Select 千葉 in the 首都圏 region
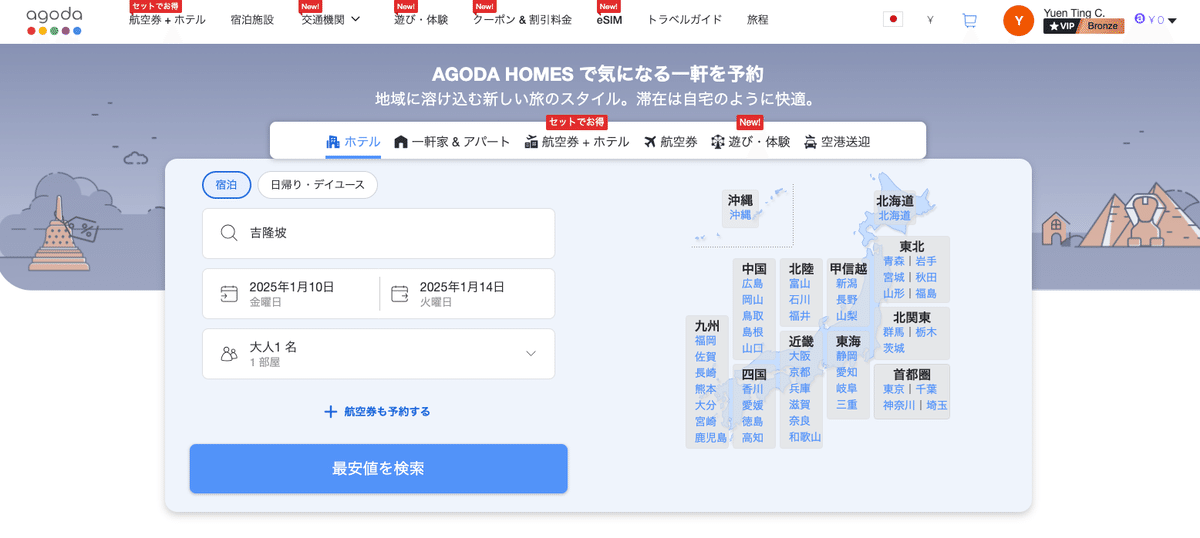 926,389
